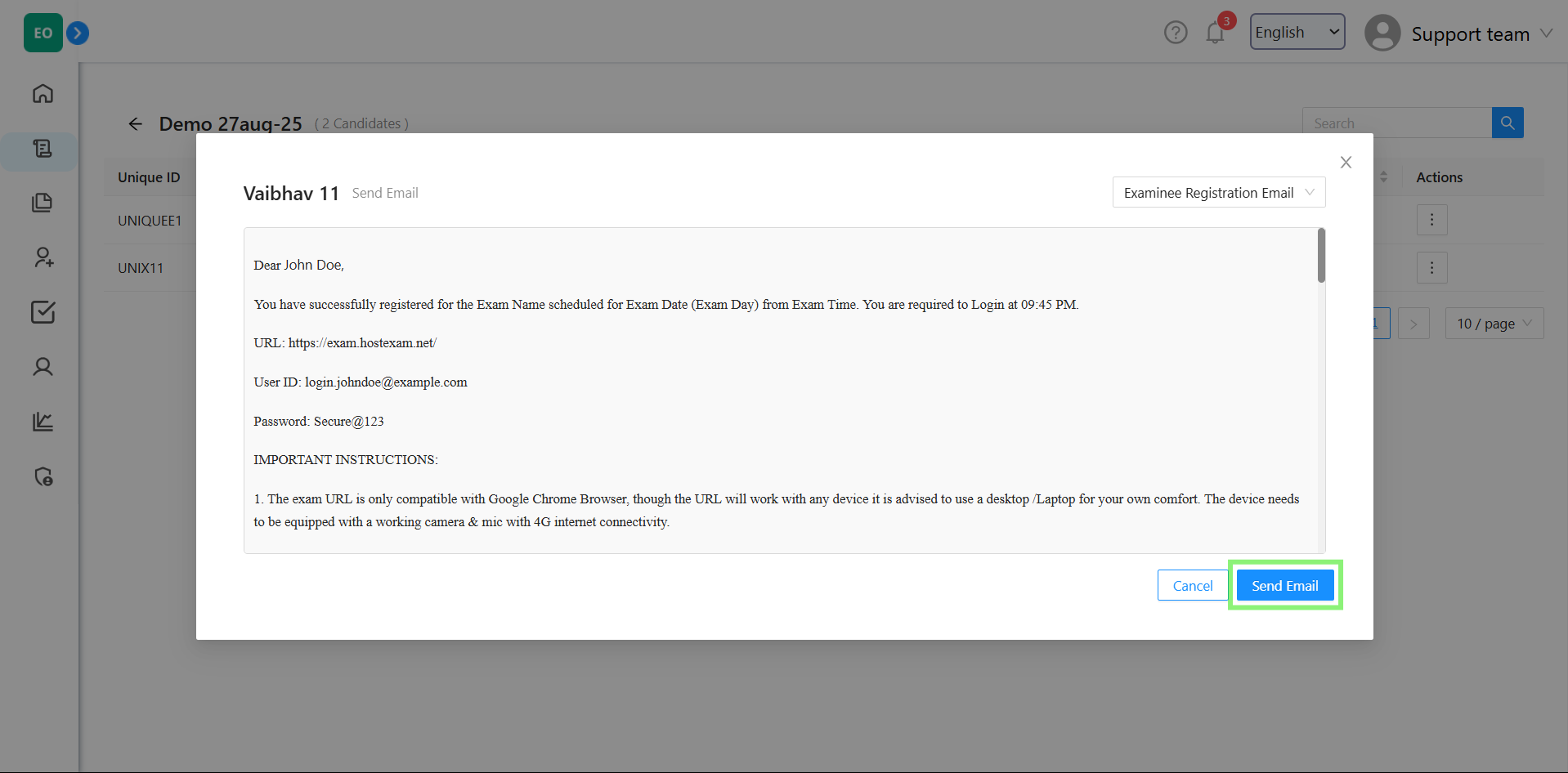Cancel the email dialog
1568x773 pixels.
tap(1192, 585)
